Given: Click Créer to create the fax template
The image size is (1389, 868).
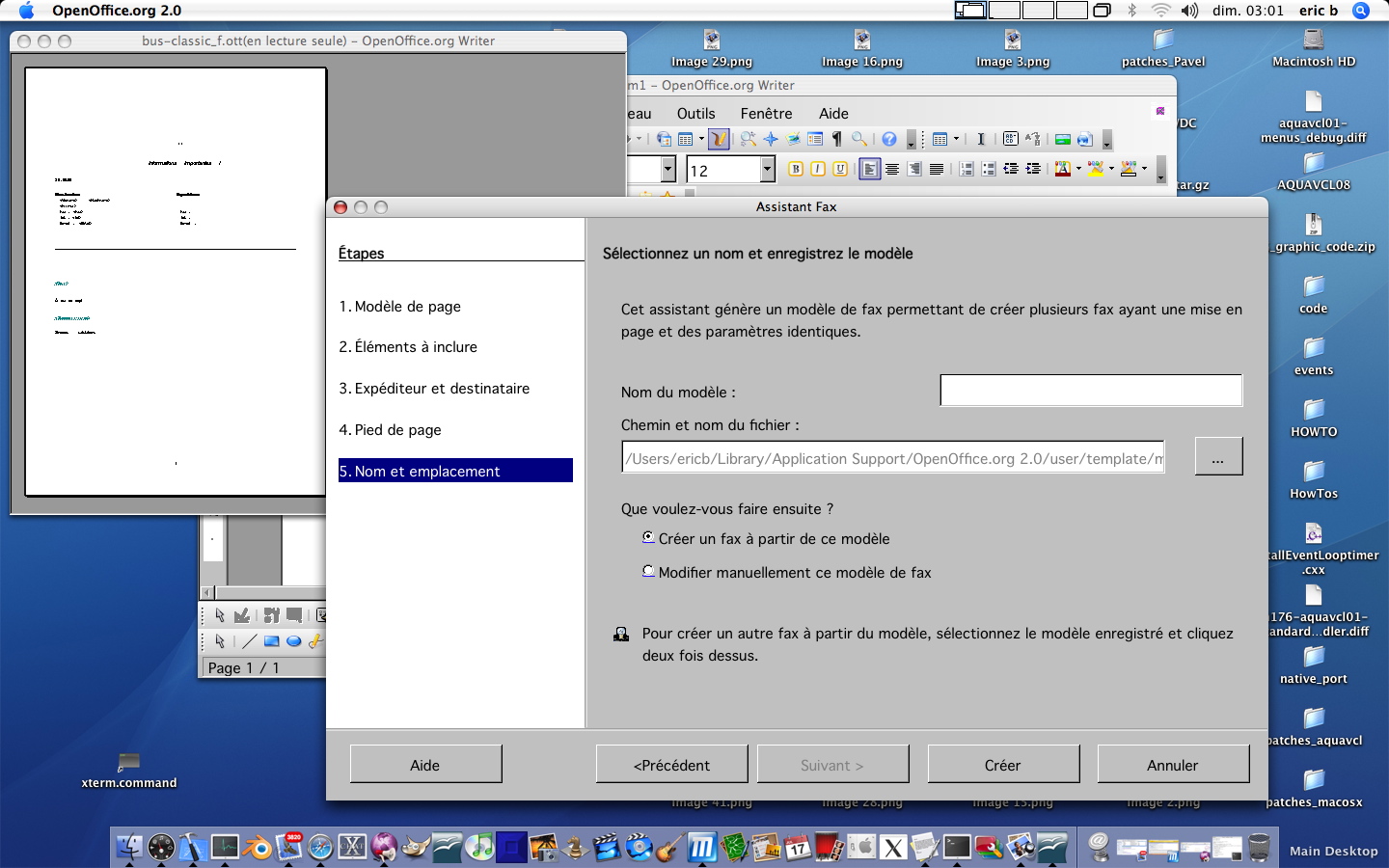Looking at the screenshot, I should (1003, 765).
